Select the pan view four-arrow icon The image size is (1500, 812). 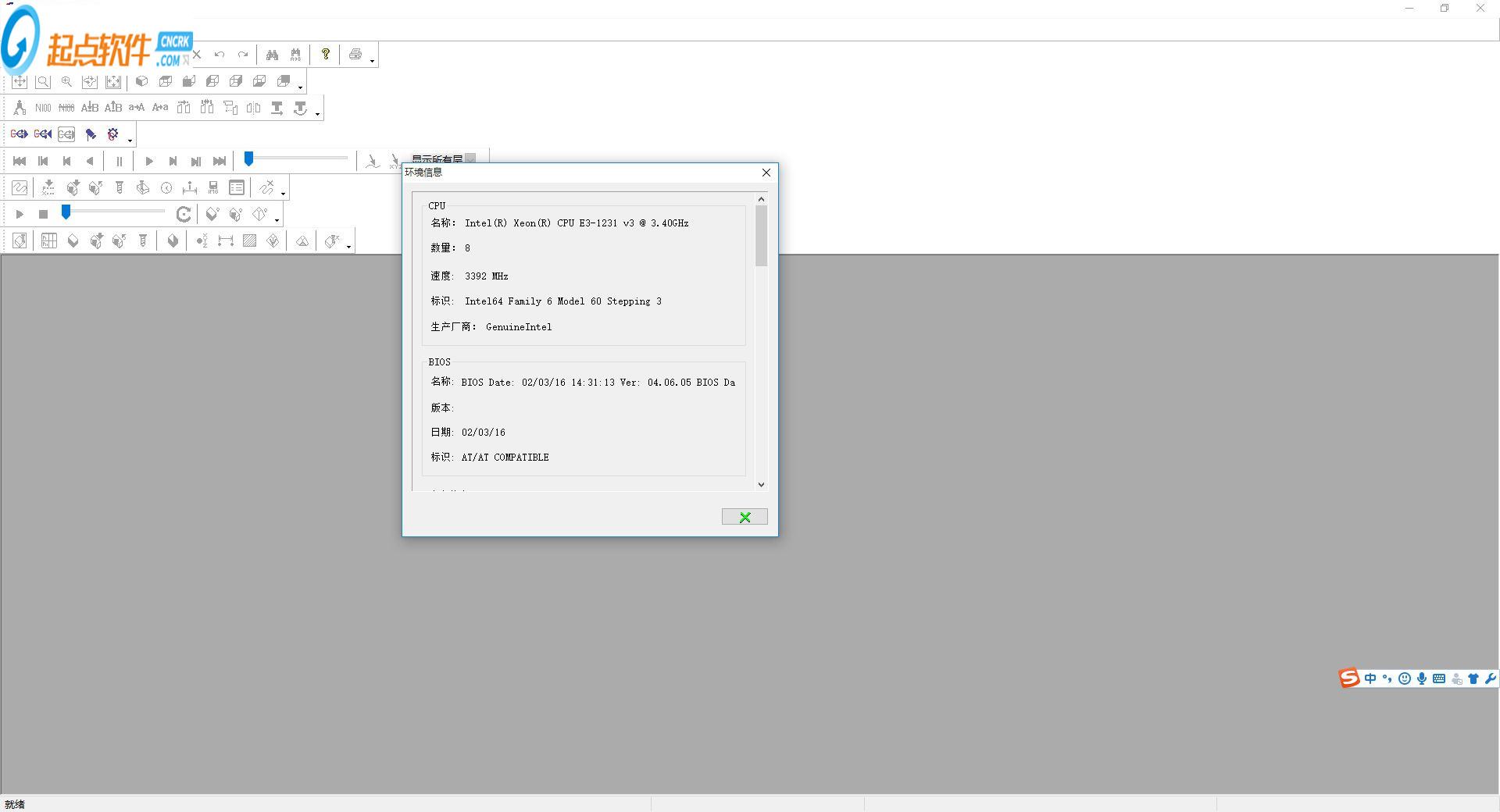tap(20, 81)
